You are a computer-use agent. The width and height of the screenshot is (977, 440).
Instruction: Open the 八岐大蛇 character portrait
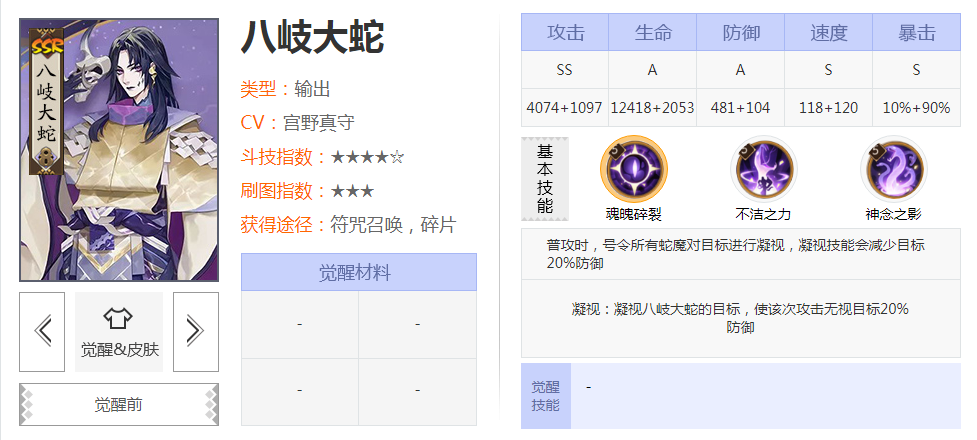click(x=119, y=150)
